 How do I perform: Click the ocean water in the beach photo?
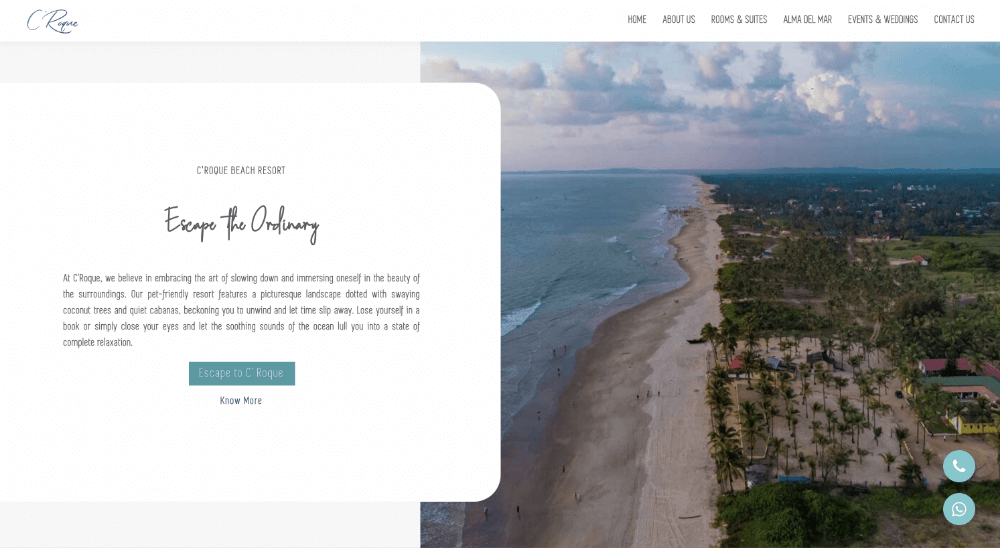574,255
